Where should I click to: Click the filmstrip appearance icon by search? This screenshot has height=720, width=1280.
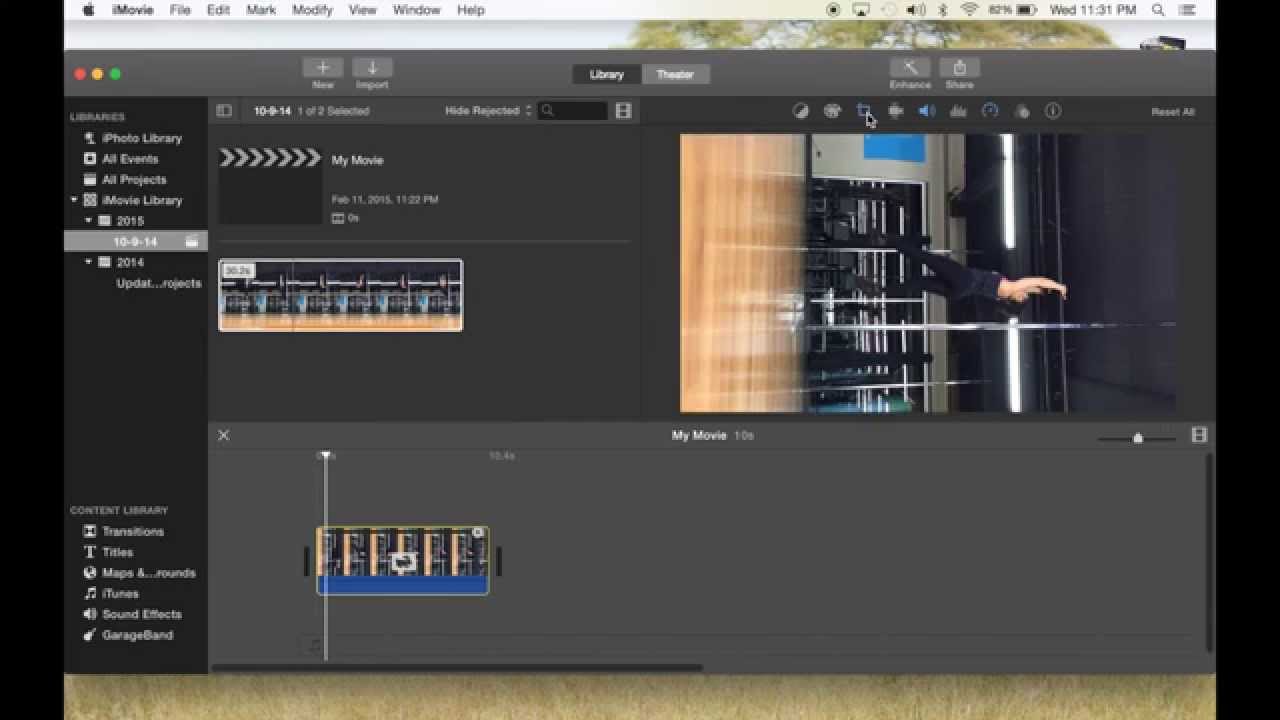[624, 111]
